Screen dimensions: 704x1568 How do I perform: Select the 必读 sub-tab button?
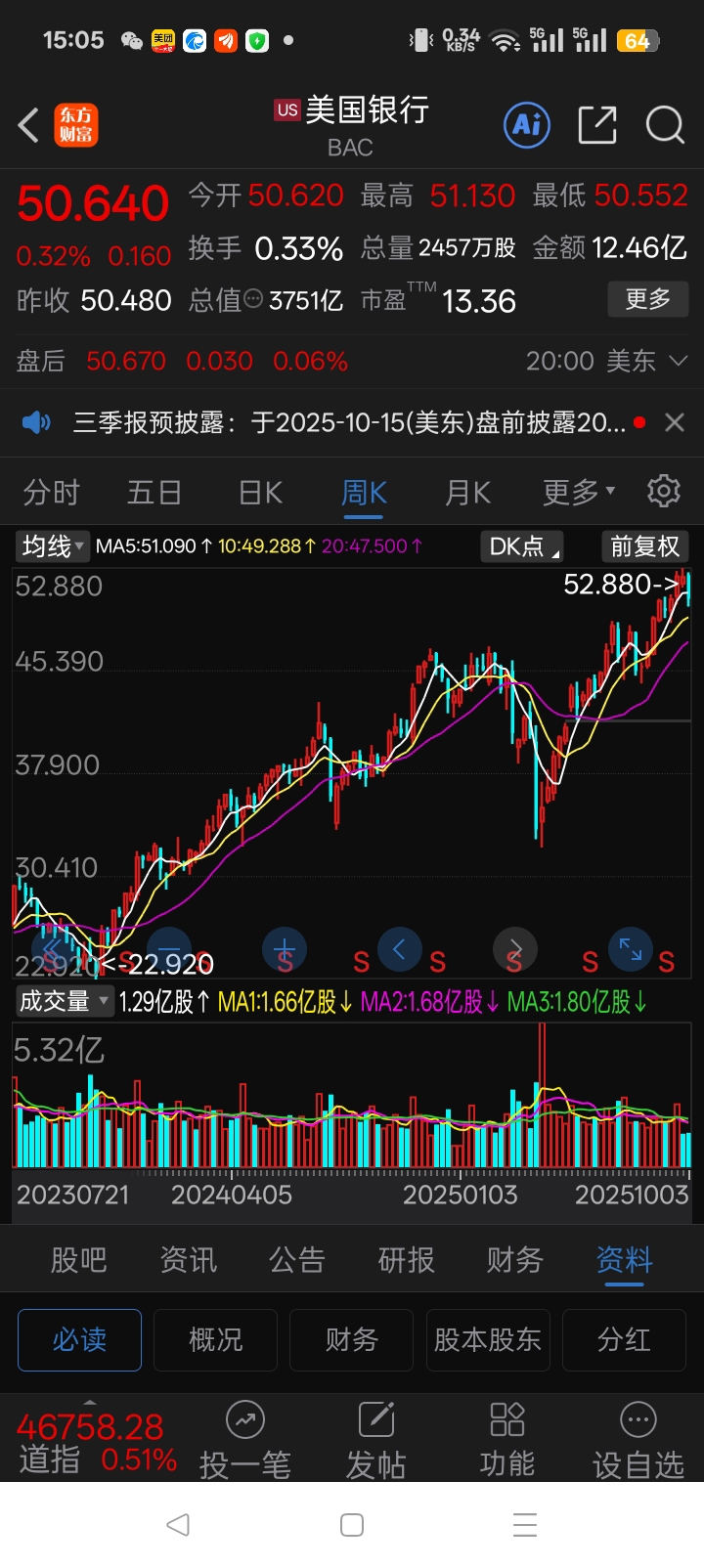point(79,1340)
